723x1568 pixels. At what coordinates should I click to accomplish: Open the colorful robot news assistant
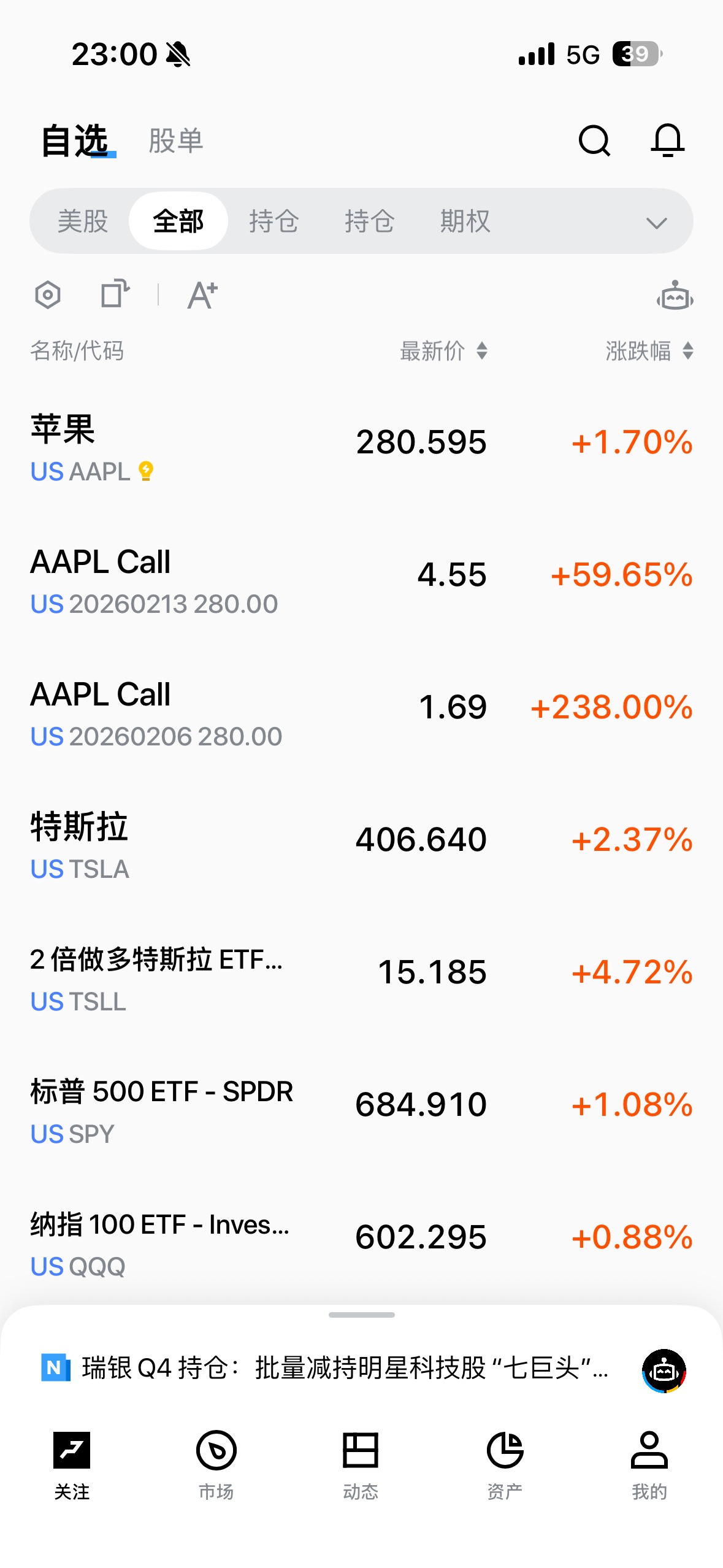pos(664,1370)
